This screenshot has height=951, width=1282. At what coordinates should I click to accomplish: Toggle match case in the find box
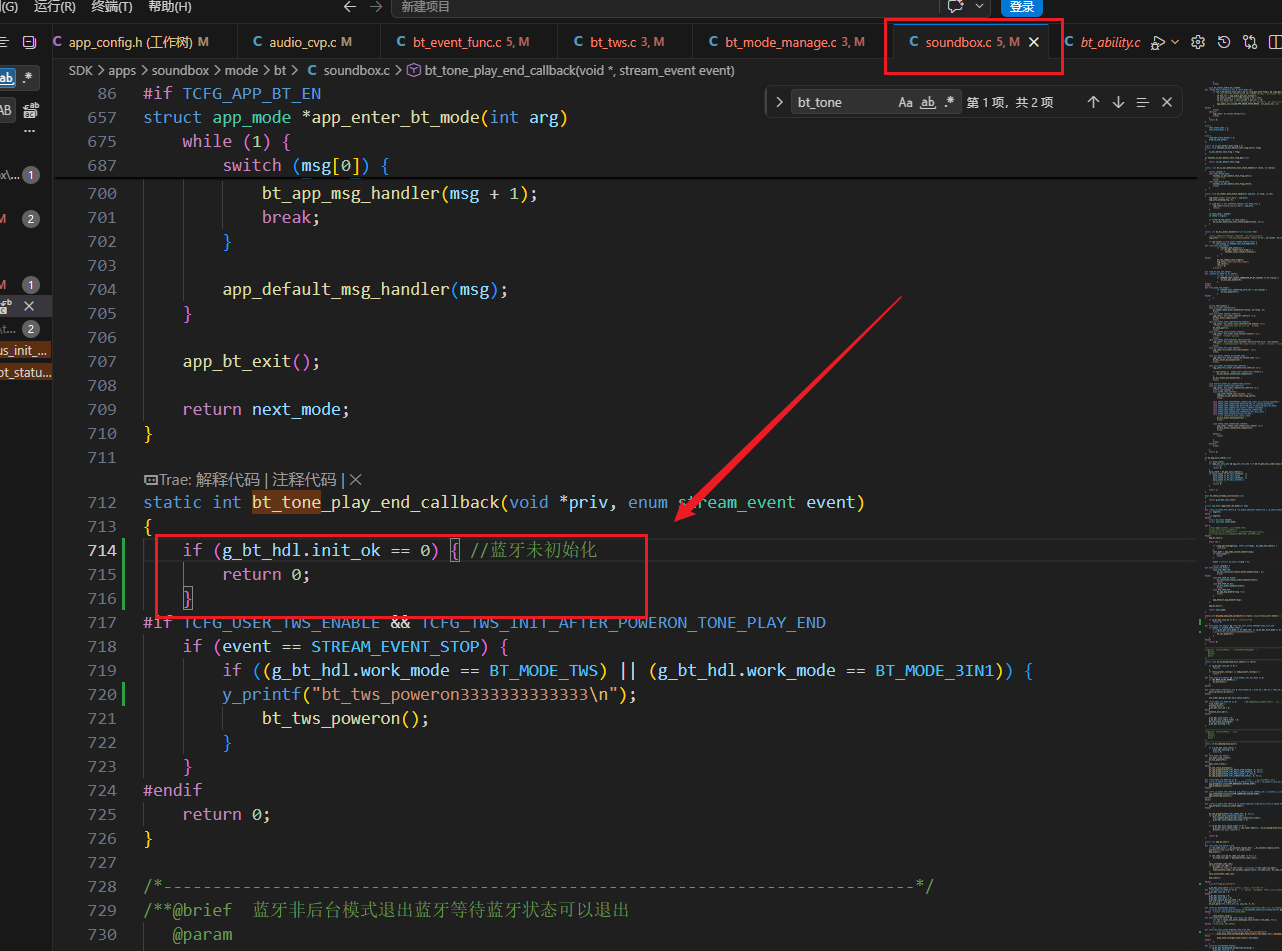[x=905, y=102]
